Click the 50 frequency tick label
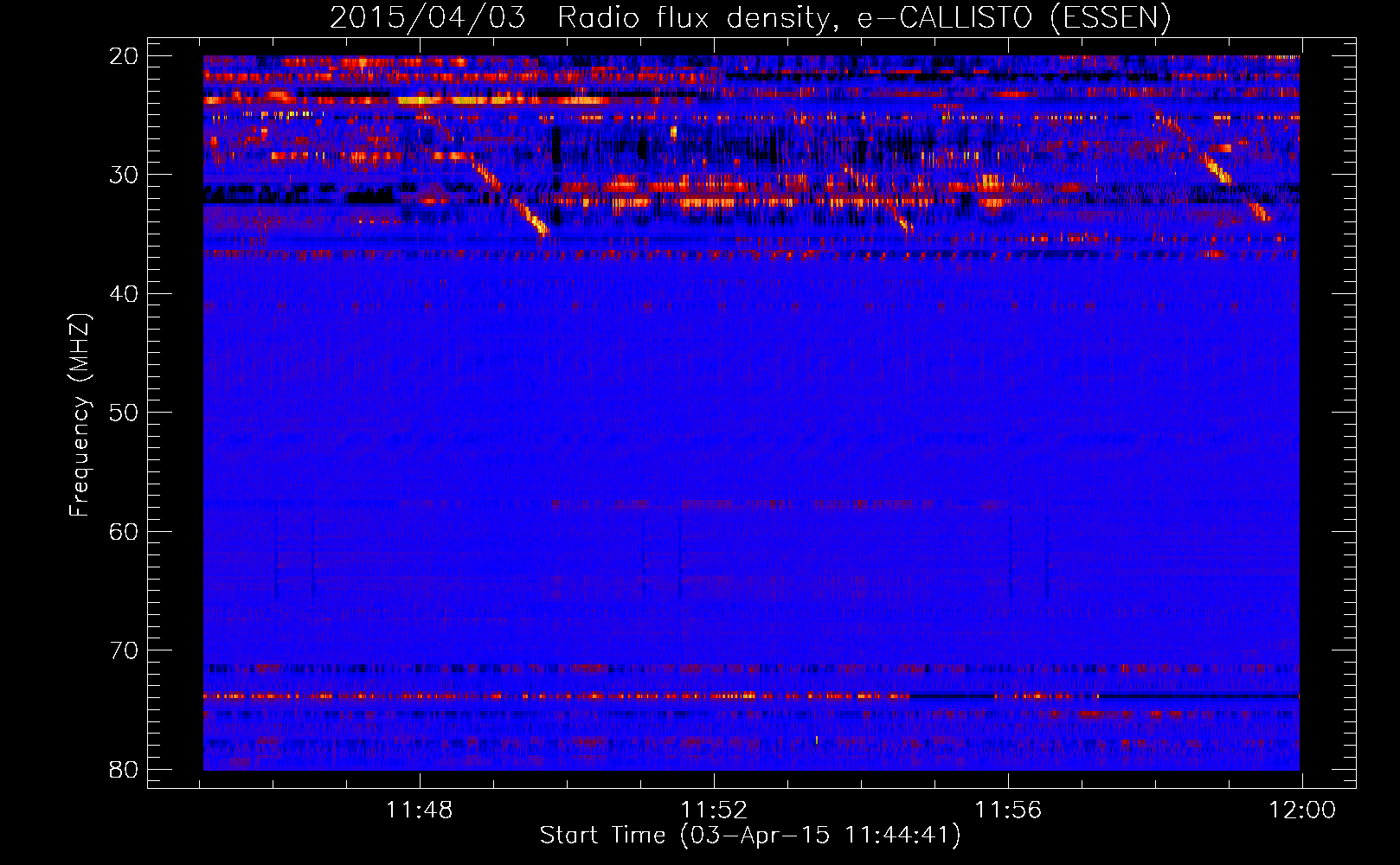 (x=124, y=413)
